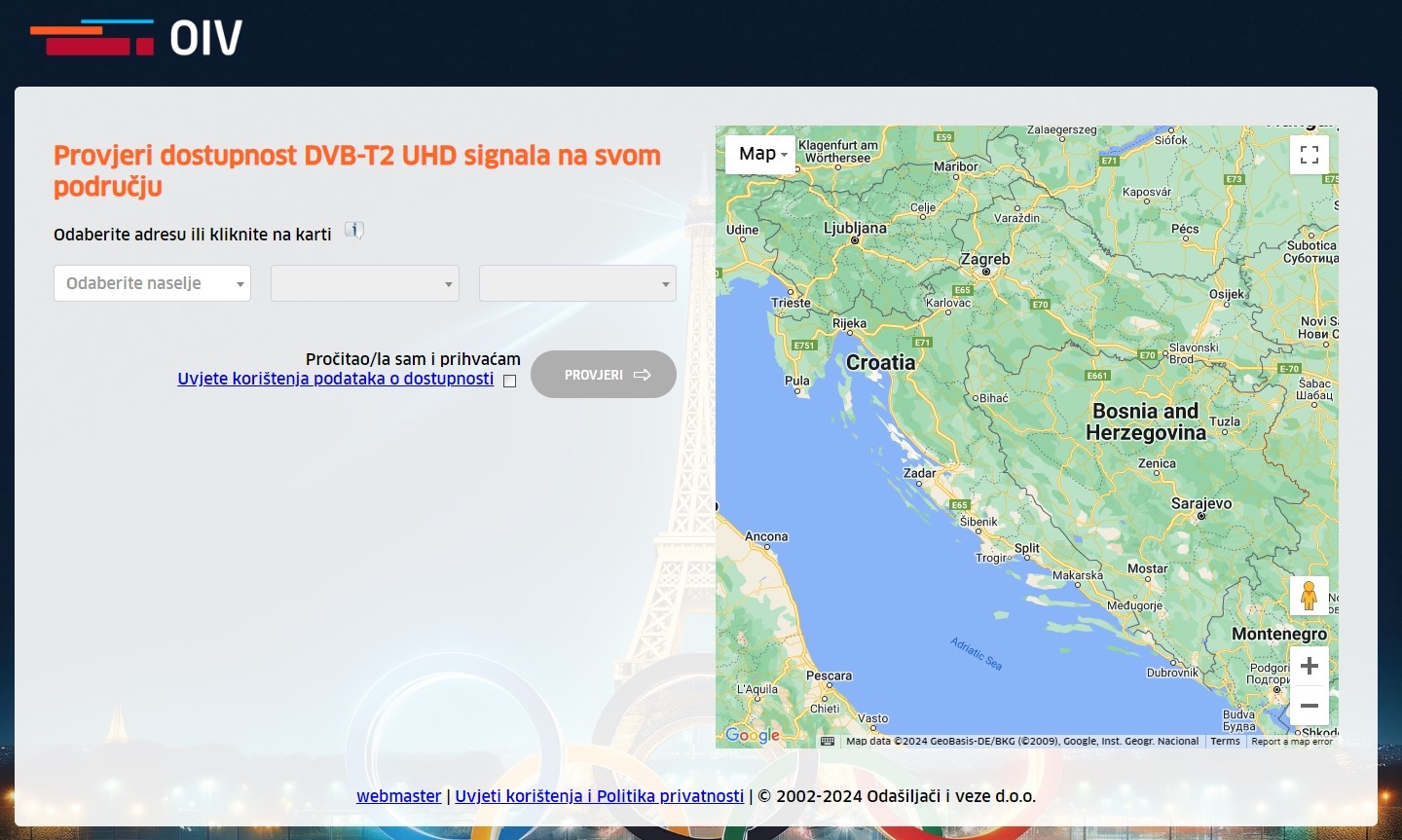Viewport: 1402px width, 840px height.
Task: Open Uvjete korištenja podataka o dostupnosti link
Action: (x=335, y=379)
